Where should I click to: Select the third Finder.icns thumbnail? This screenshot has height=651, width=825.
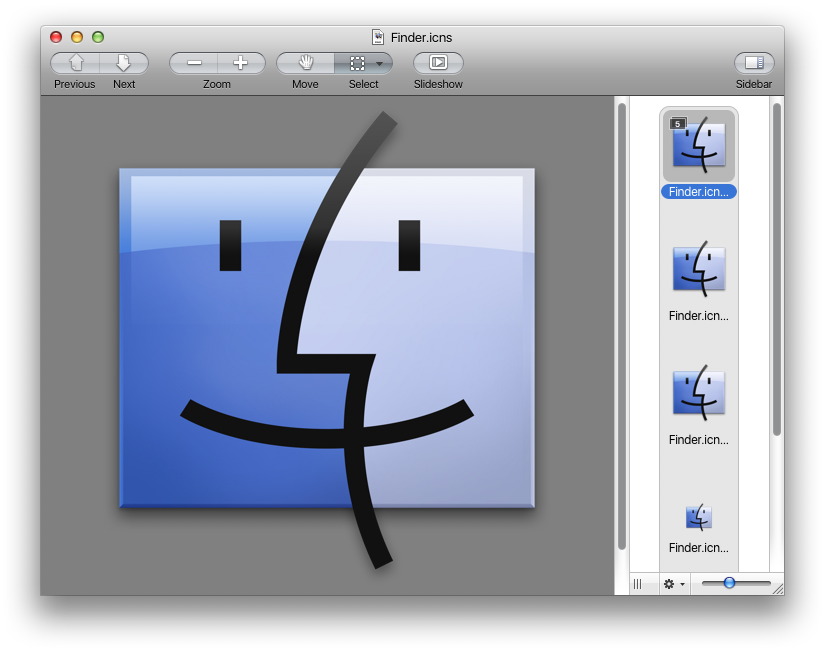coord(698,393)
